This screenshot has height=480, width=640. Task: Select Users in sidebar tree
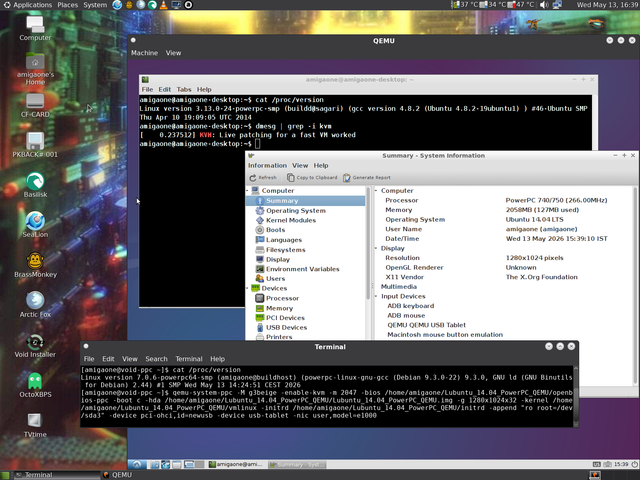[276, 279]
